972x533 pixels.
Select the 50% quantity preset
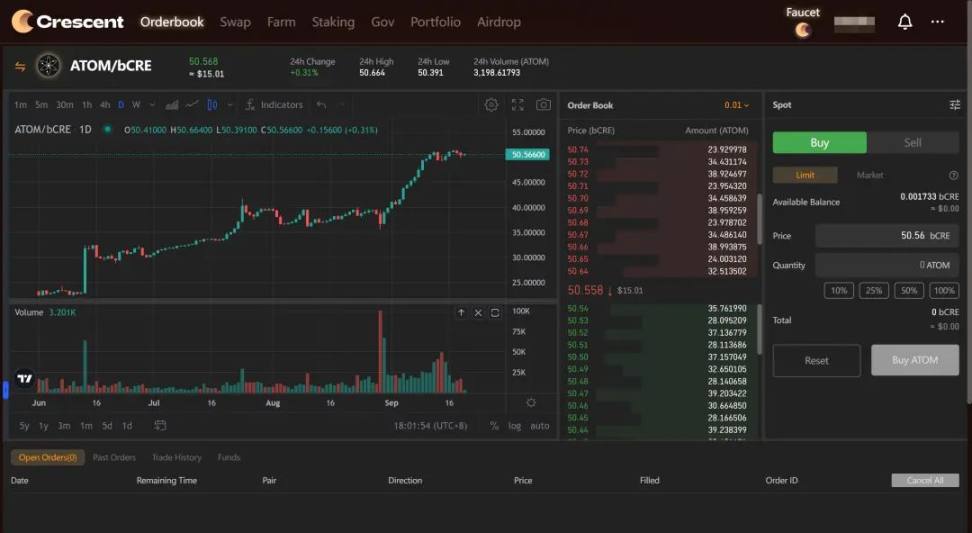(908, 290)
